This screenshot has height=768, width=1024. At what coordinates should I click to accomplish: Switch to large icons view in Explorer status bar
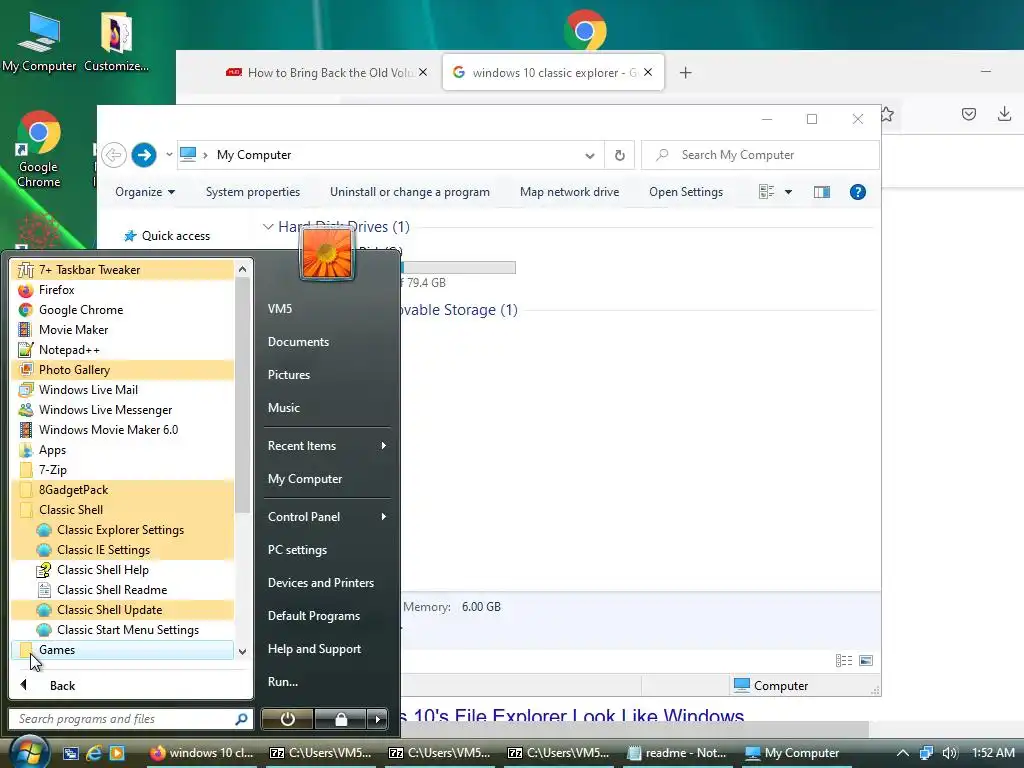coord(866,660)
